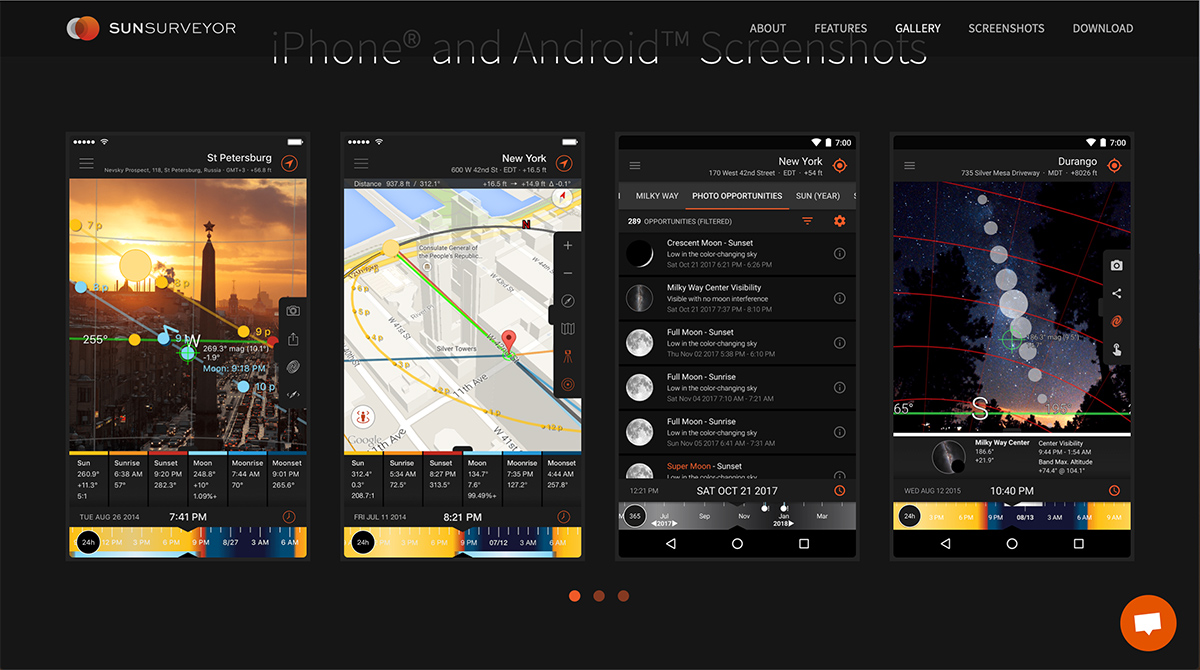Open hamburger menu in St Petersburg screenshot
The image size is (1200, 670).
point(87,163)
